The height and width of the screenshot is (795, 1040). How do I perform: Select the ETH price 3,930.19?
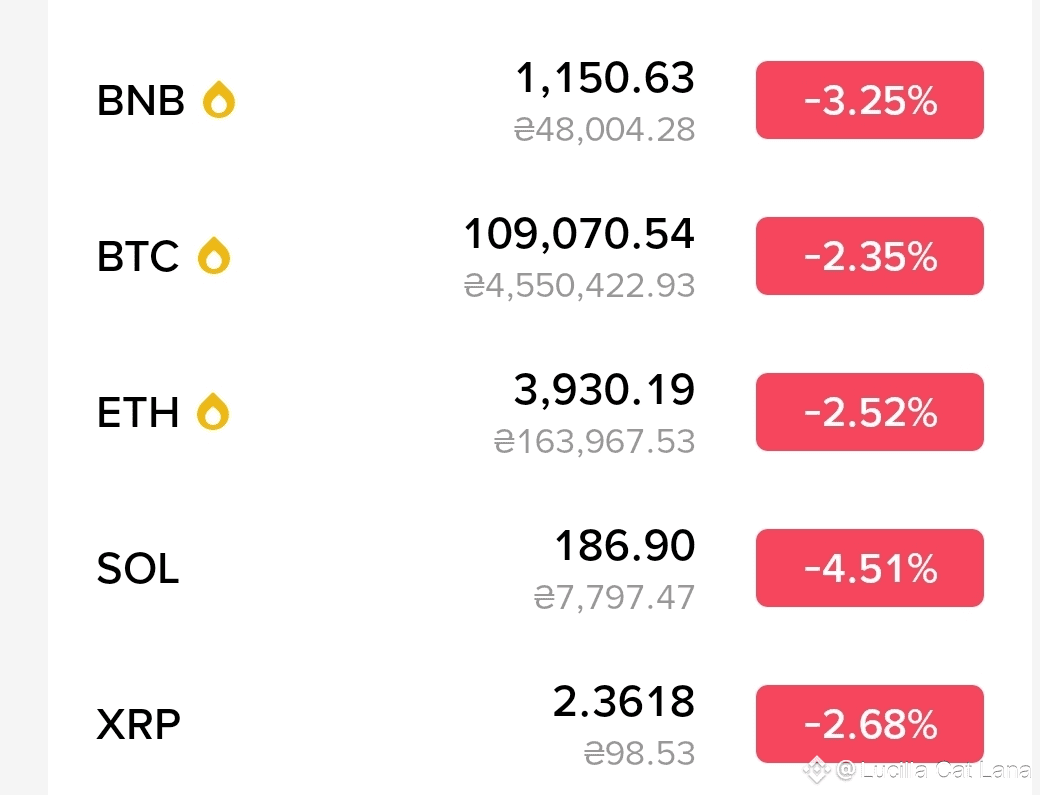[x=604, y=389]
